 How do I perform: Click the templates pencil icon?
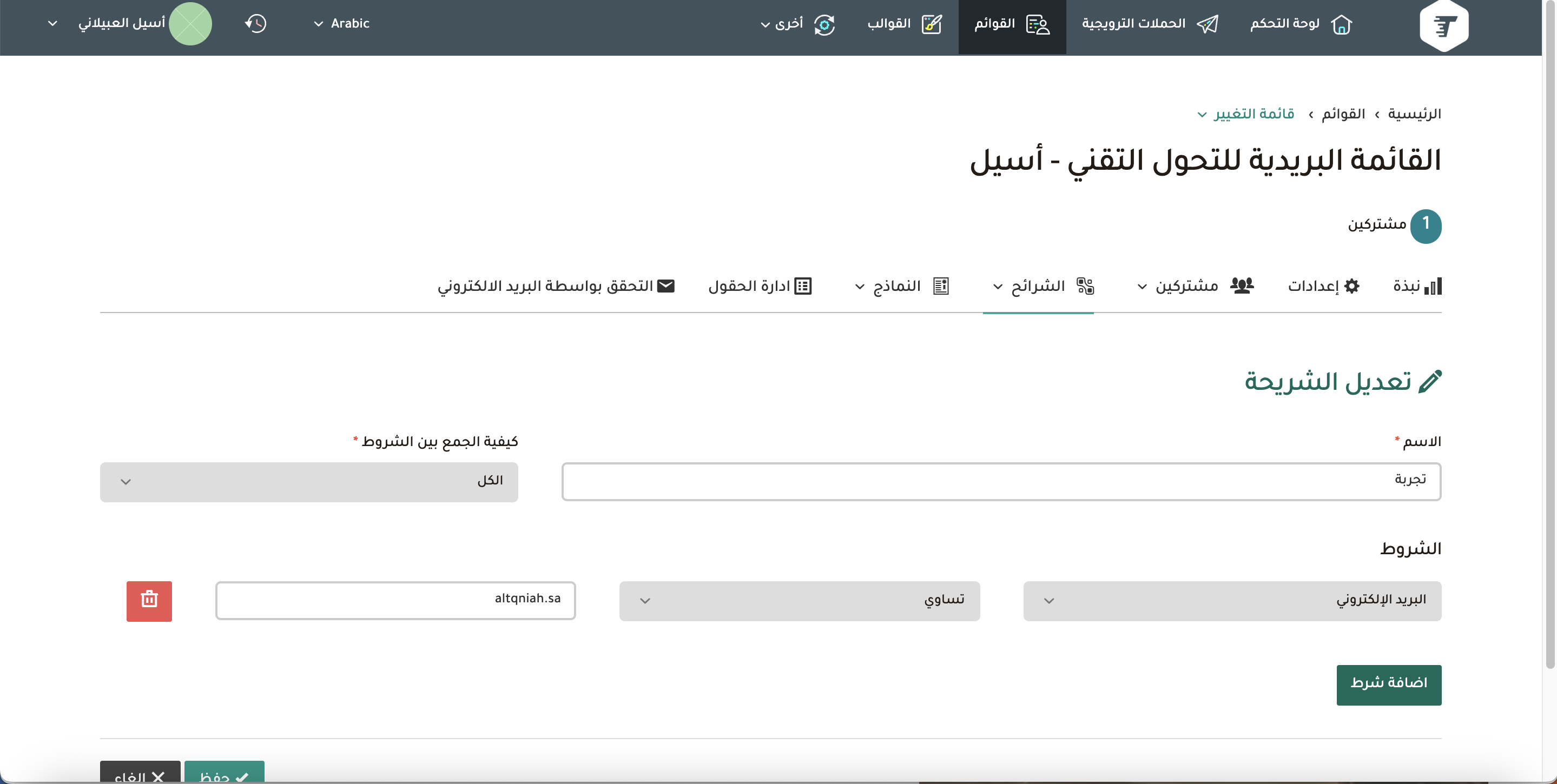click(x=932, y=24)
